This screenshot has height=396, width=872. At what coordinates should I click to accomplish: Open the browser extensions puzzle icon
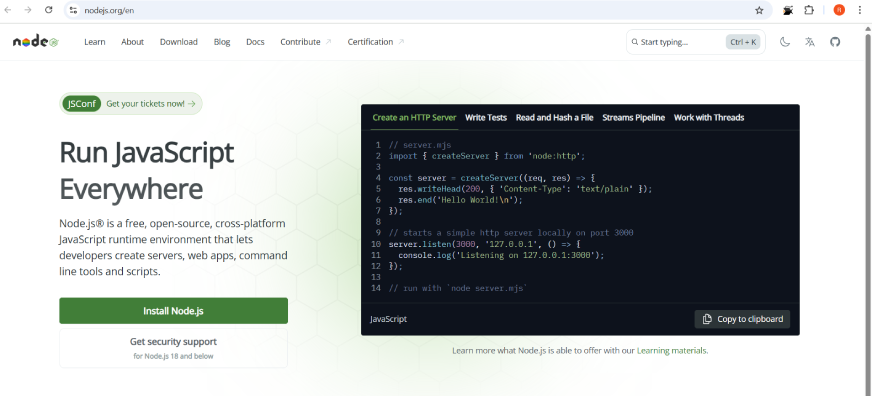[x=809, y=10]
